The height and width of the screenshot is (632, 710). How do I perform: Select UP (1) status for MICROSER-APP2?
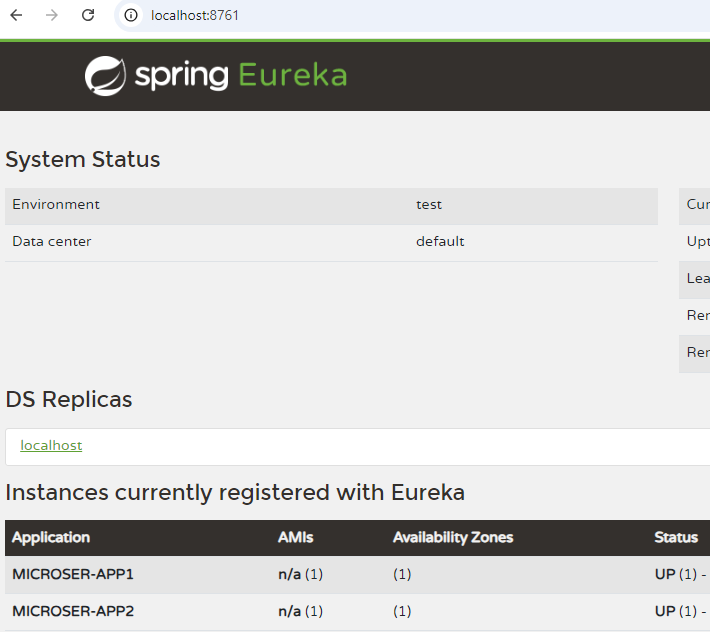click(676, 611)
